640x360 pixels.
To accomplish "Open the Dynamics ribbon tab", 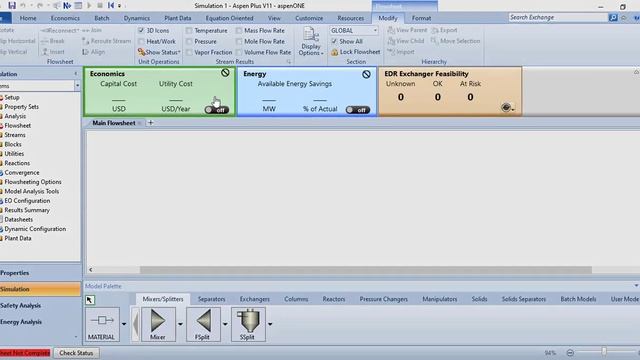I will coord(137,18).
